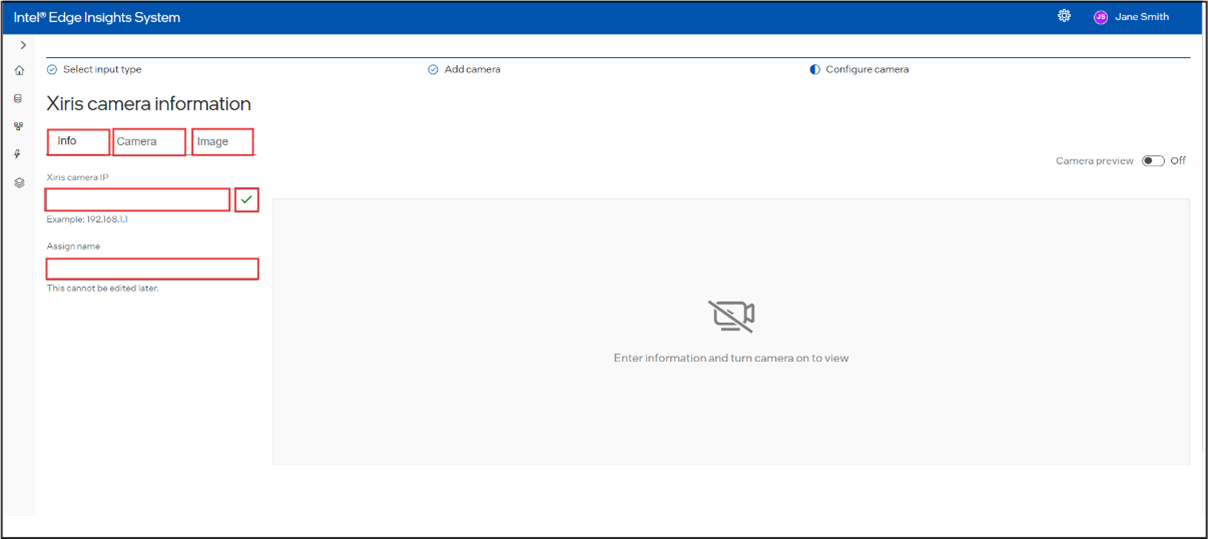Switch to the Info tab

tap(78, 142)
